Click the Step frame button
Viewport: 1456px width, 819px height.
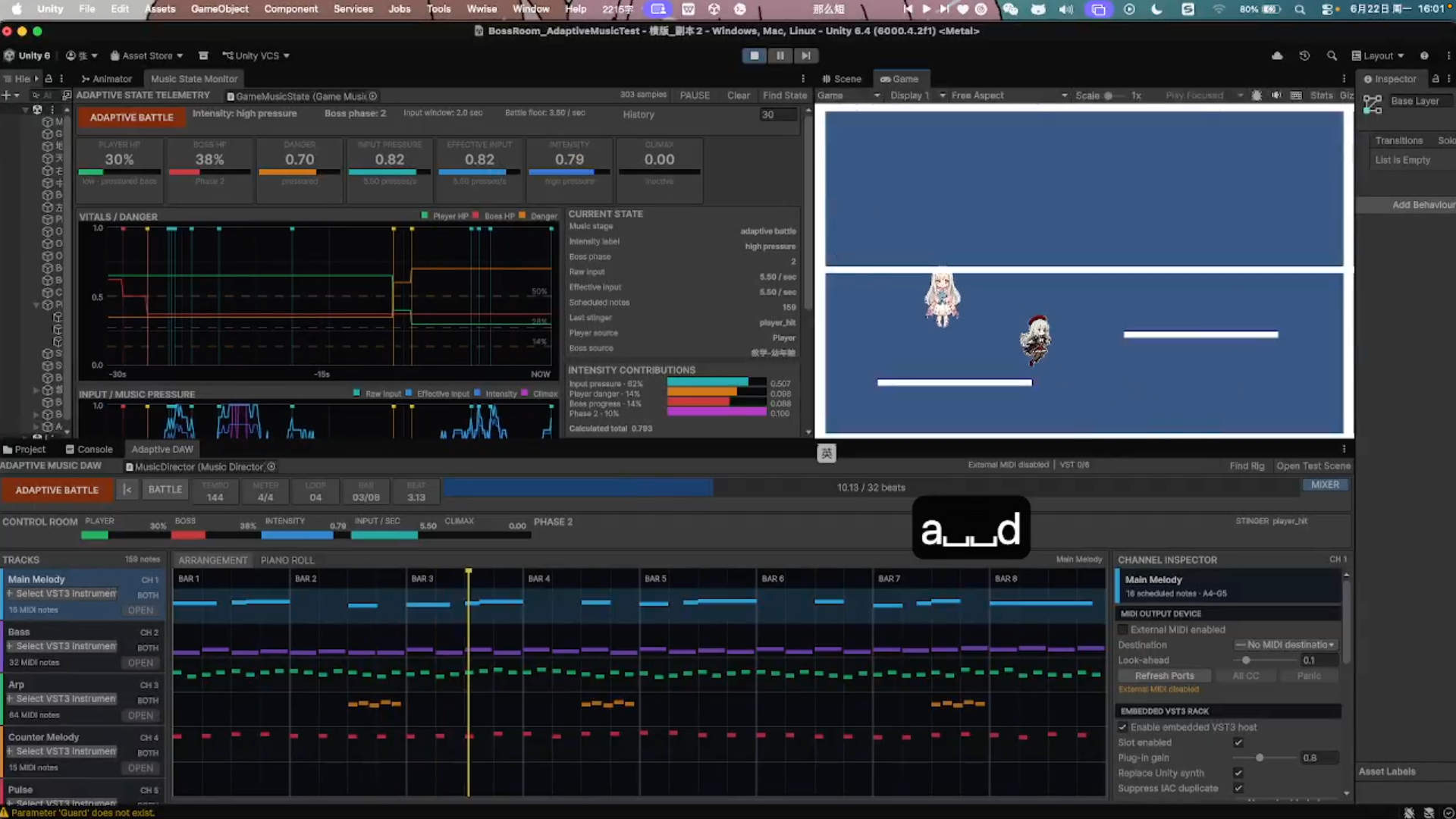click(805, 55)
